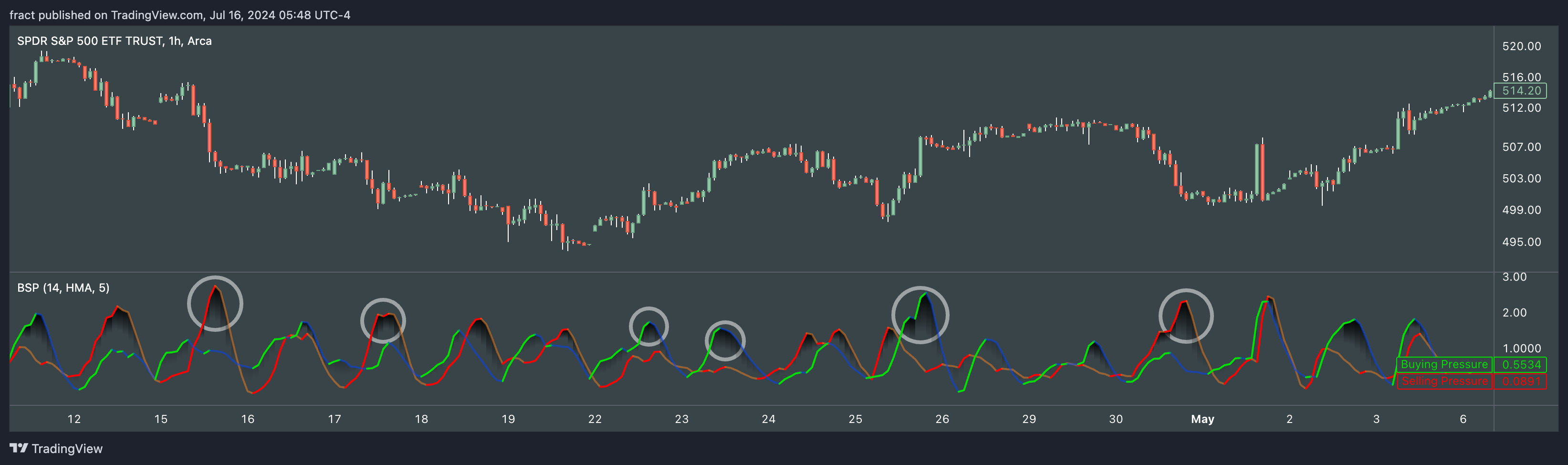
Task: Click the 0.5534 buying pressure value
Action: tap(1521, 365)
